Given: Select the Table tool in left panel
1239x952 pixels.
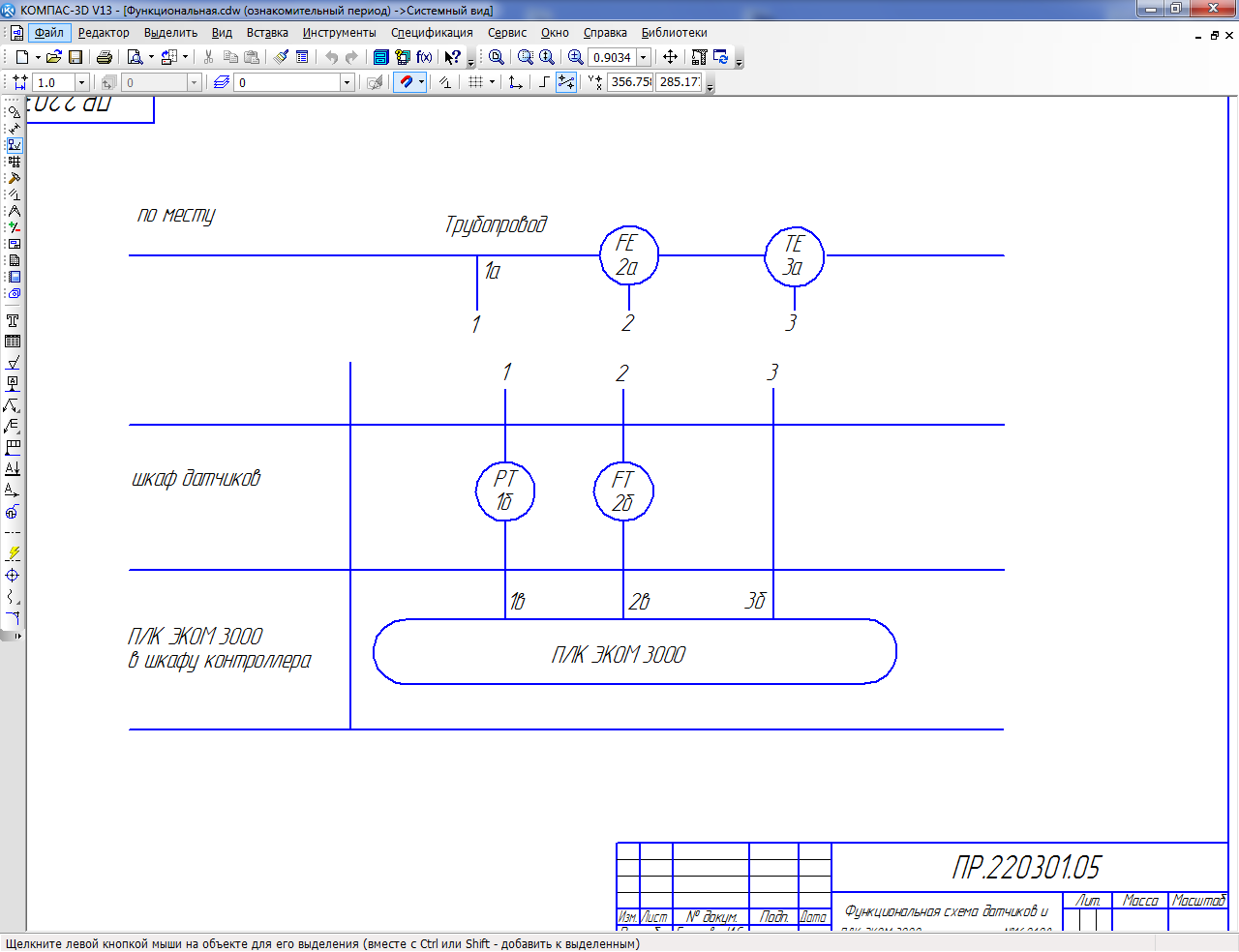Looking at the screenshot, I should point(13,342).
